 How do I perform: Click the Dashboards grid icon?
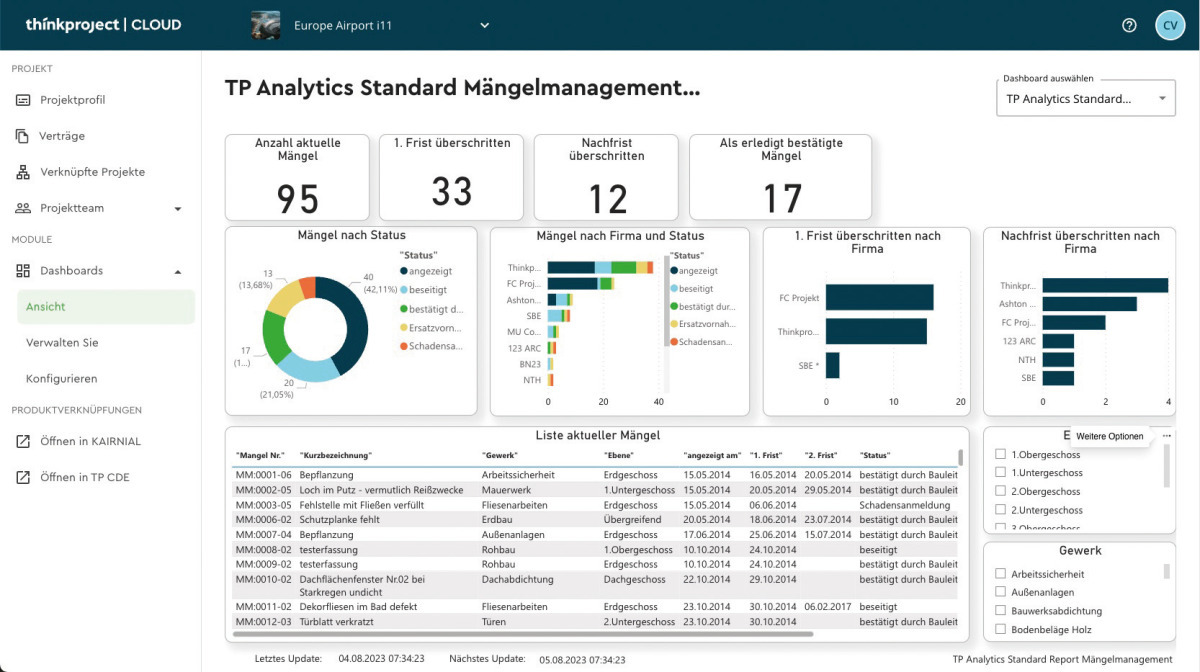[23, 271]
